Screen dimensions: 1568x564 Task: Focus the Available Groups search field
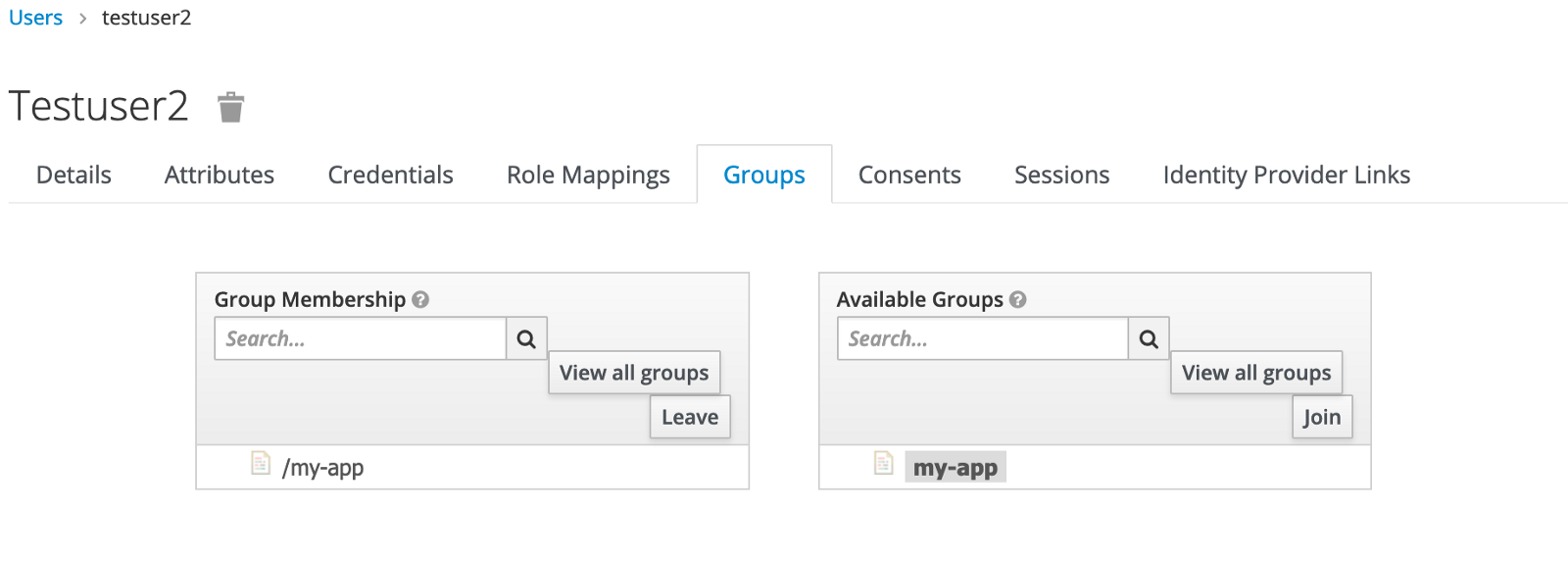pyautogui.click(x=982, y=338)
